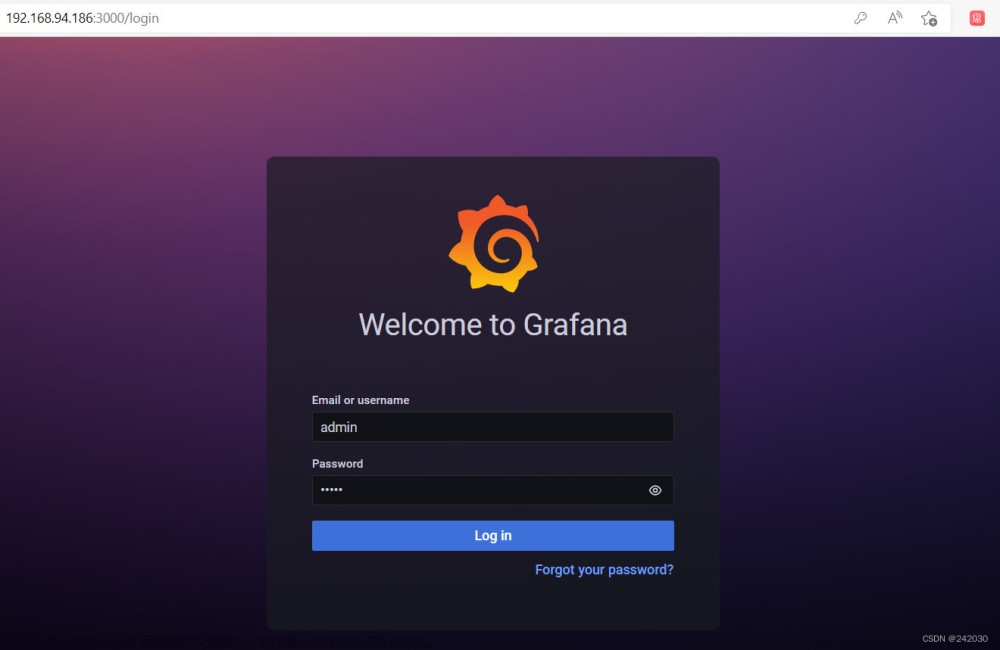This screenshot has height=650, width=1000.
Task: Focus the Email or username field
Action: [x=493, y=427]
